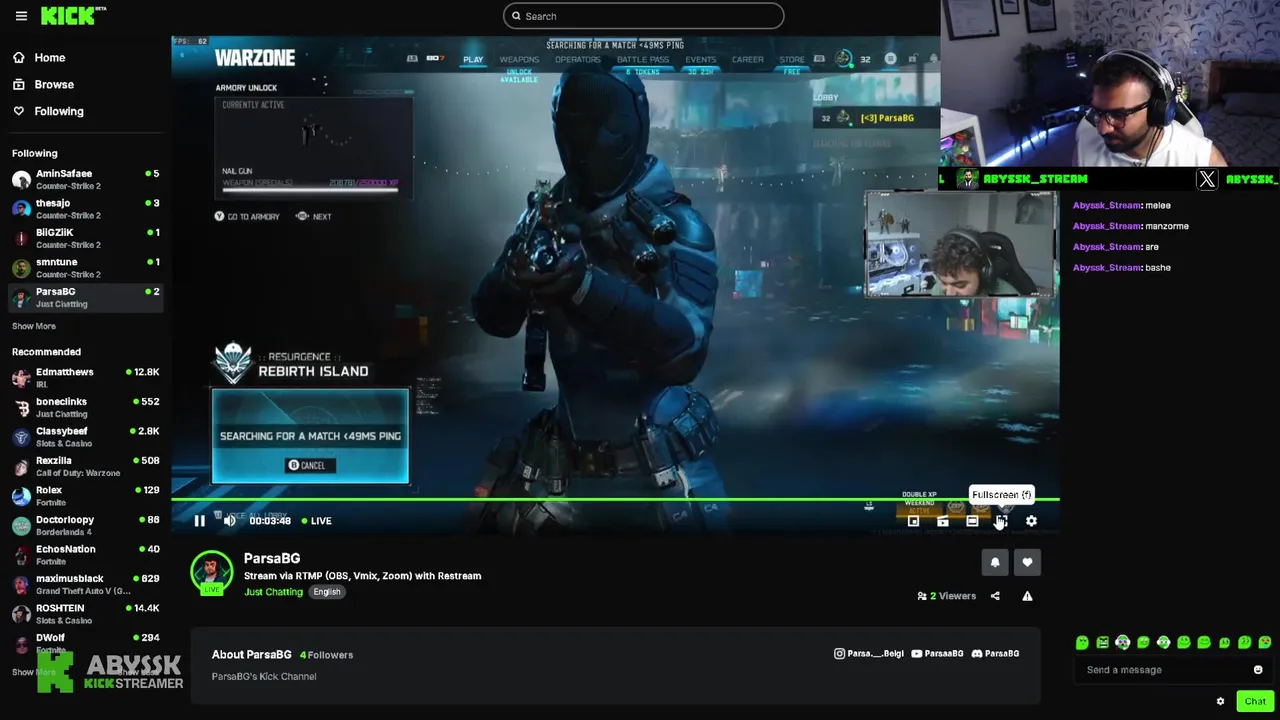Screen dimensions: 1280x720
Task: Open the Parsa.__.Beigi Instagram link
Action: pyautogui.click(x=868, y=654)
